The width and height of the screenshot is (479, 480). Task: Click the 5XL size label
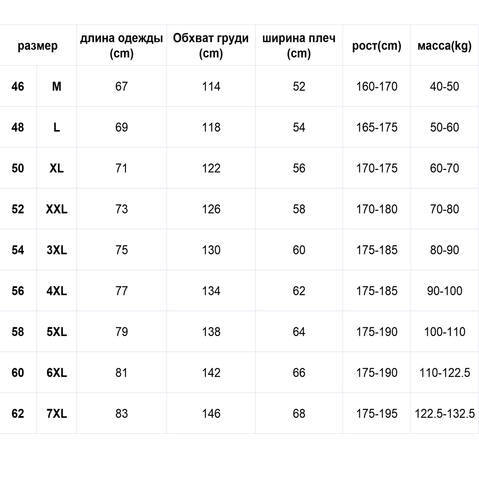click(x=57, y=332)
